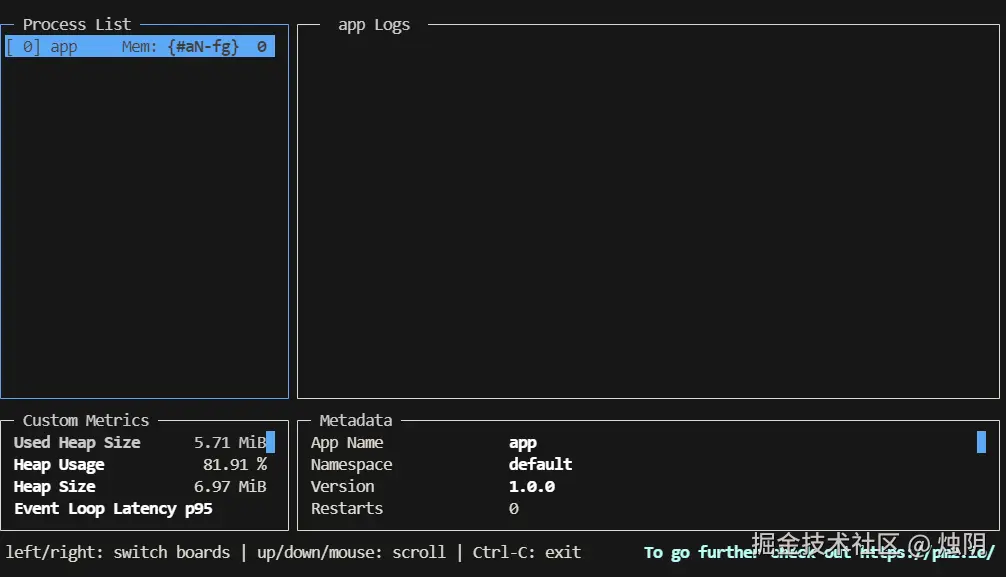The image size is (1006, 577).
Task: Click the 'default' namespace value
Action: 540,464
